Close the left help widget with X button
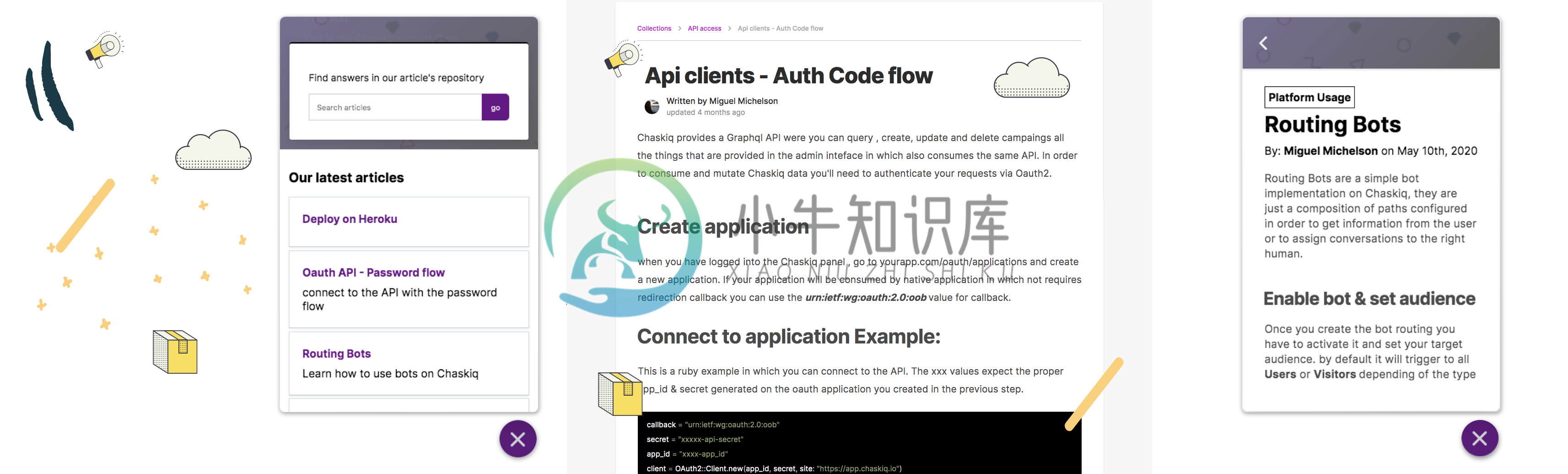The image size is (1568, 474). coord(517,439)
